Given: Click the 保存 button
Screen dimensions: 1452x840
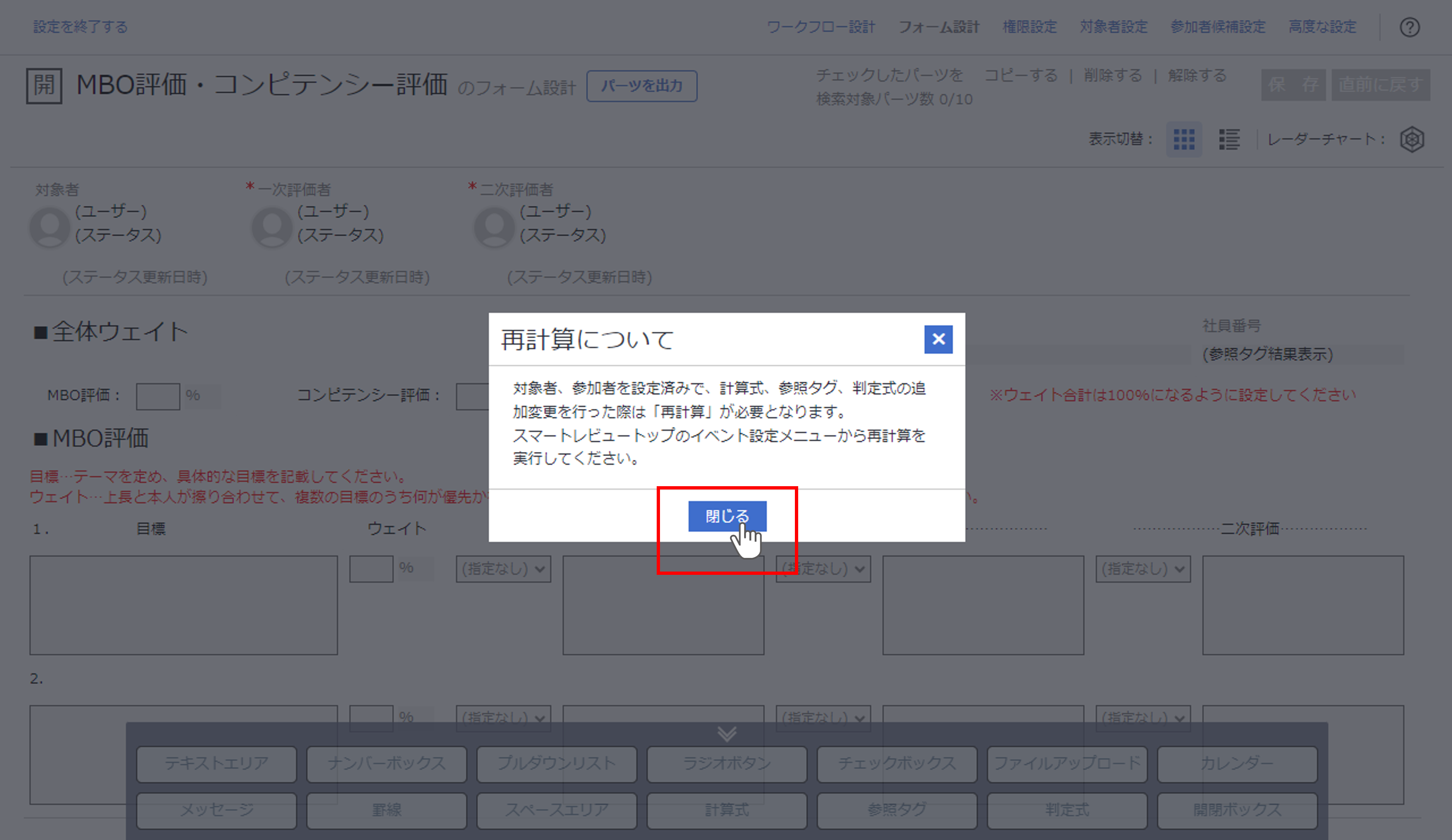Looking at the screenshot, I should click(1293, 85).
